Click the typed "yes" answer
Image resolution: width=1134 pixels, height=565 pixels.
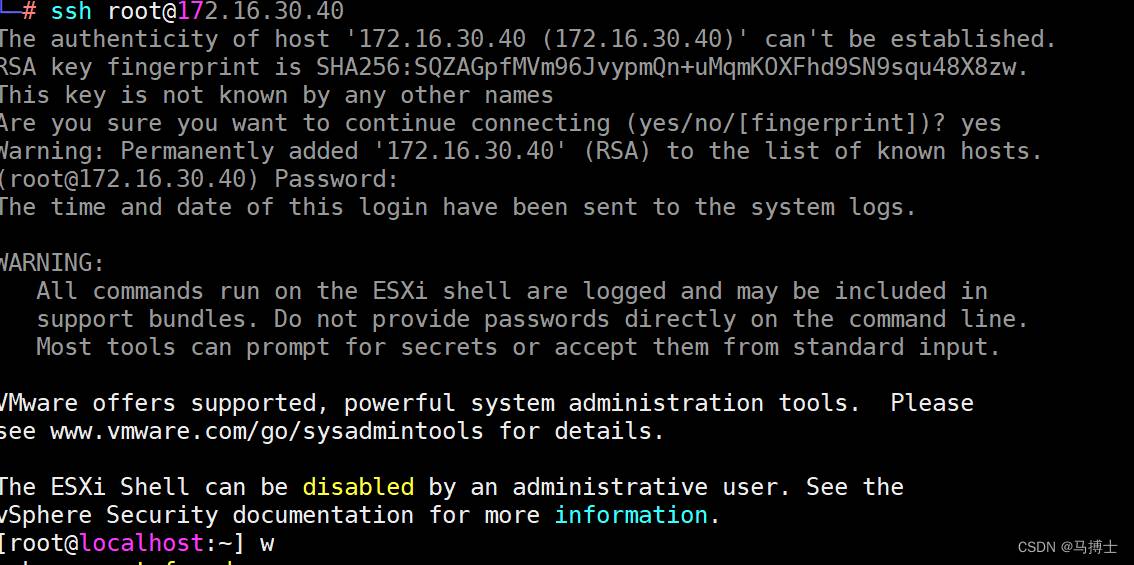(x=981, y=124)
